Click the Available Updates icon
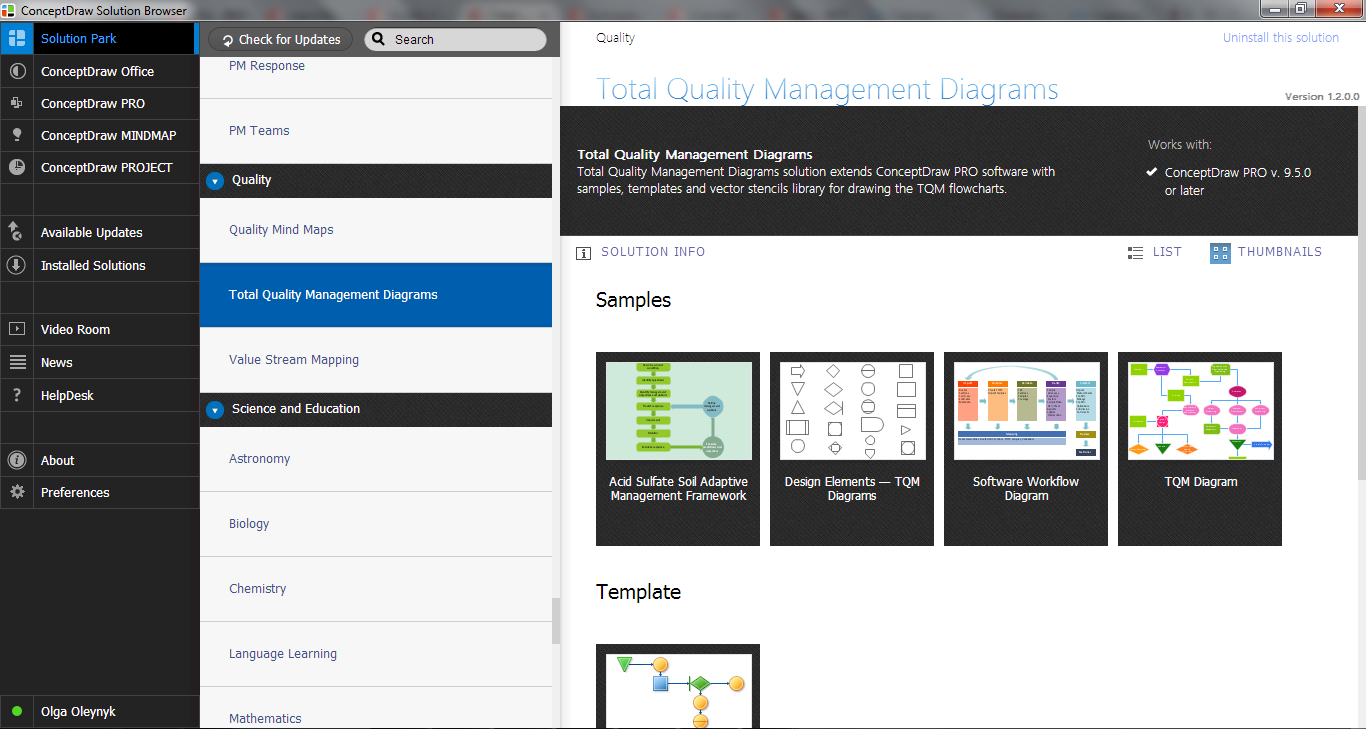This screenshot has width=1366, height=729. pos(17,232)
